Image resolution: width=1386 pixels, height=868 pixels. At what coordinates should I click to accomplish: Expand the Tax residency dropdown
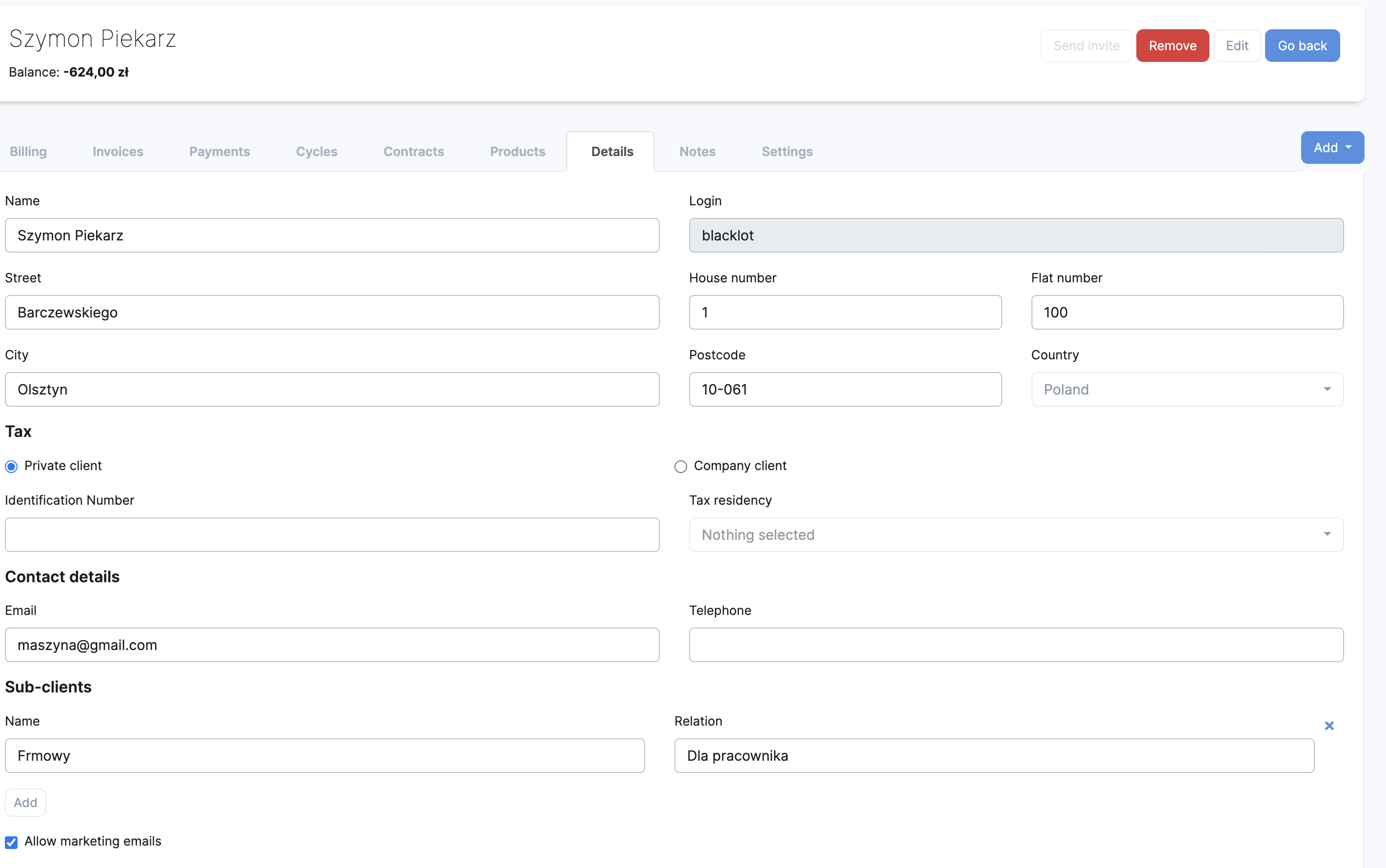click(1016, 534)
